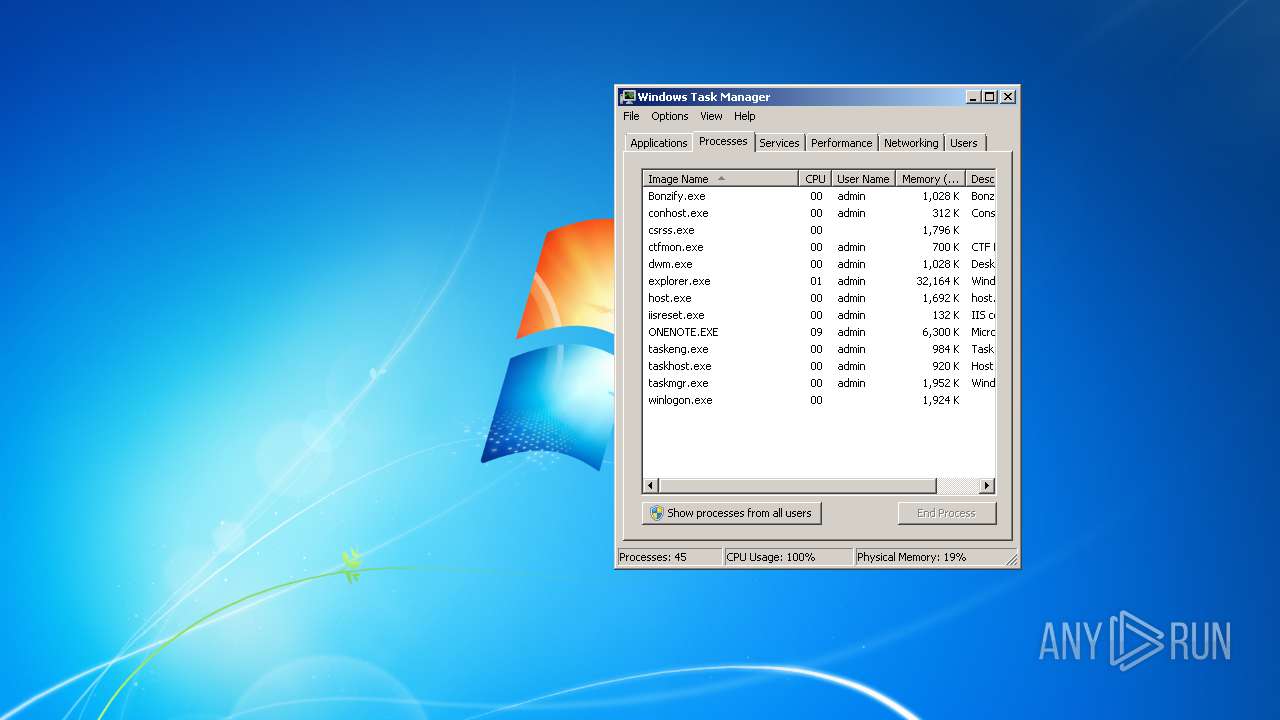Open the Users tab
Viewport: 1280px width, 720px height.
click(964, 143)
